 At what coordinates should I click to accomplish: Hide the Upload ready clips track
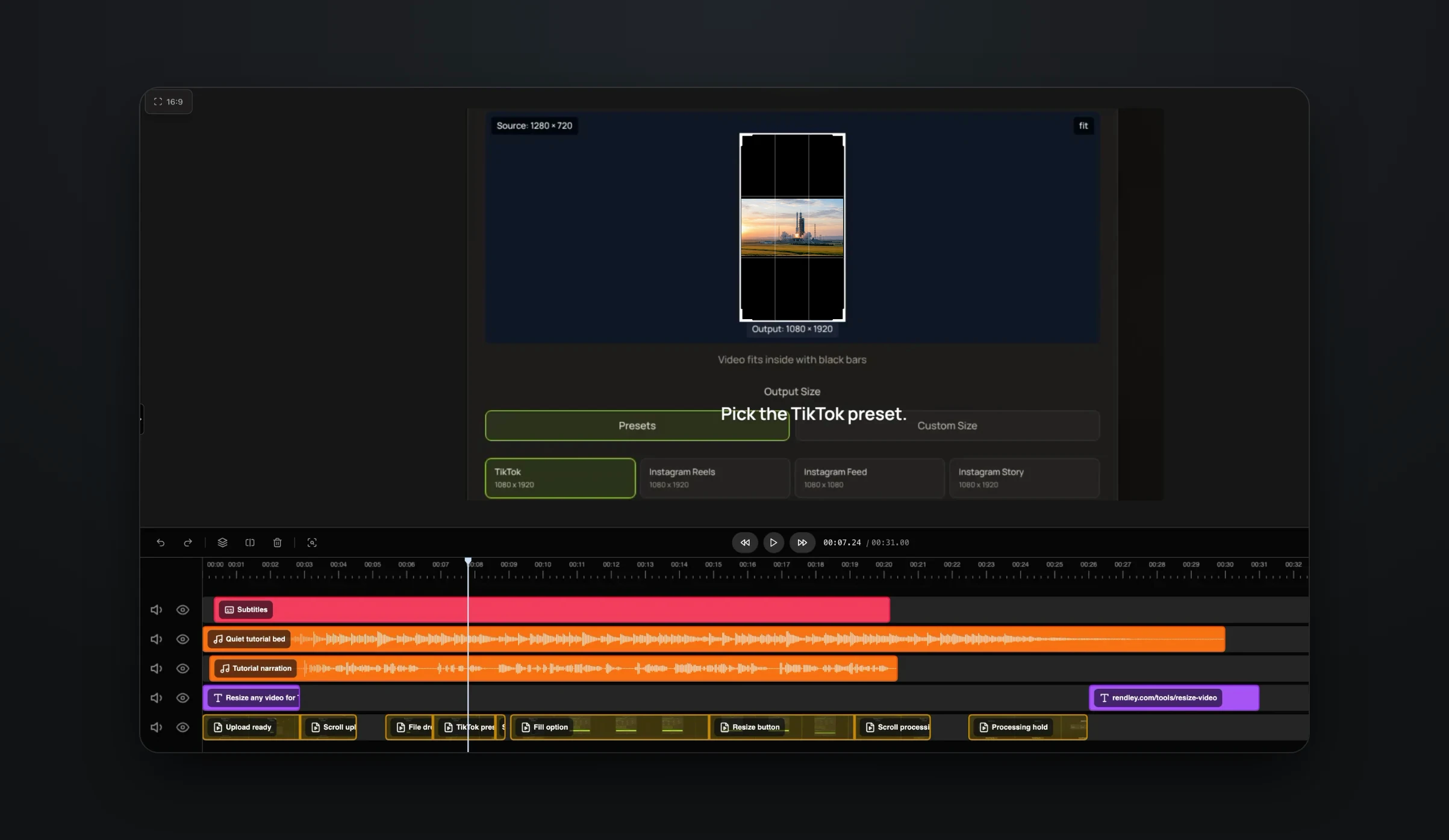182,727
